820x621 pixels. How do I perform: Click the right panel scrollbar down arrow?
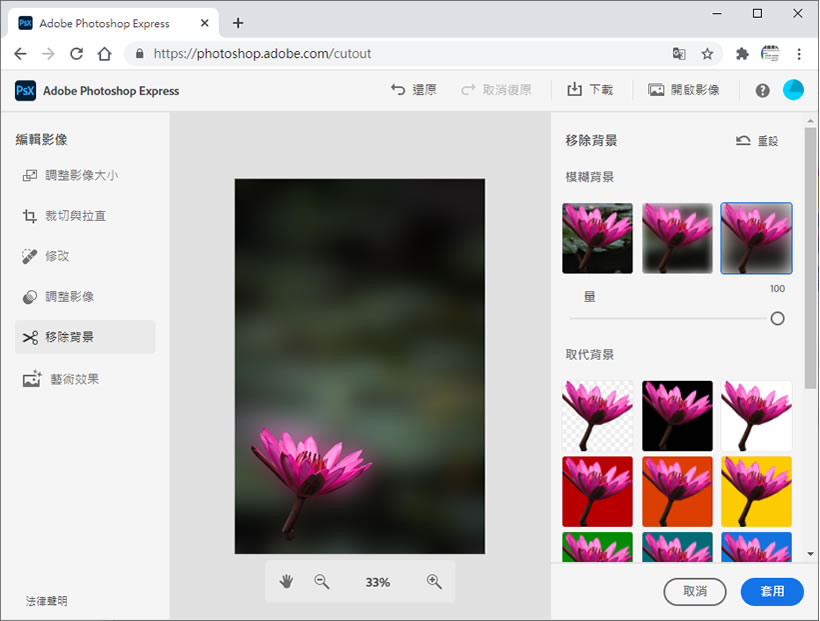point(810,554)
